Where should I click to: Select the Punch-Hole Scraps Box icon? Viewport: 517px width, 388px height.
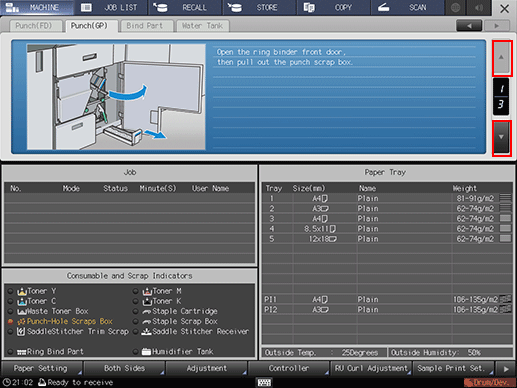pyautogui.click(x=22, y=322)
